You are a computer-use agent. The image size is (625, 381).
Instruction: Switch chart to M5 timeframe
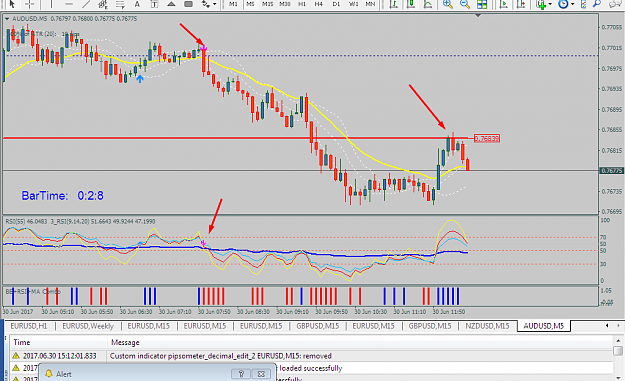click(250, 4)
